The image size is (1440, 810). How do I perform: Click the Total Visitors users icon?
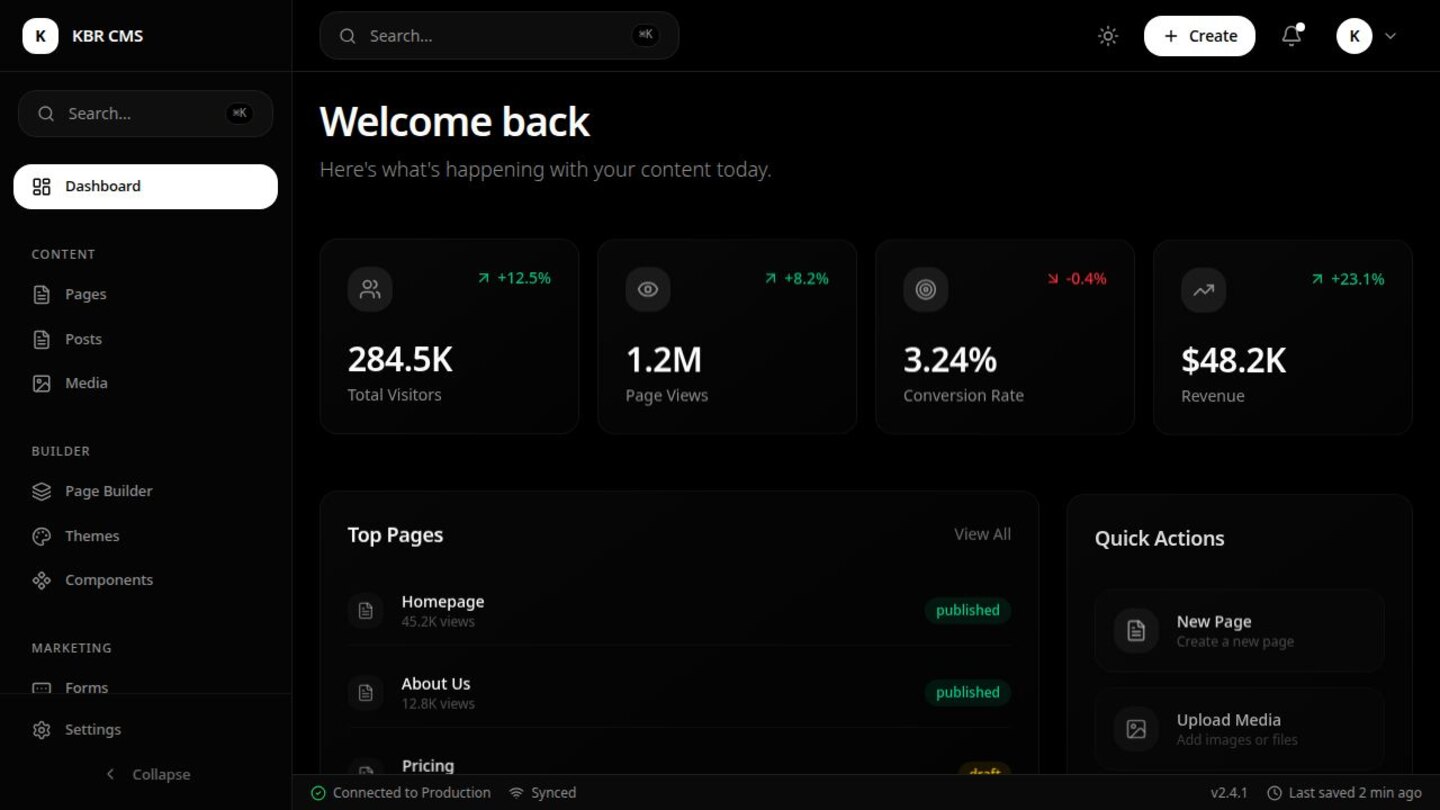click(370, 289)
